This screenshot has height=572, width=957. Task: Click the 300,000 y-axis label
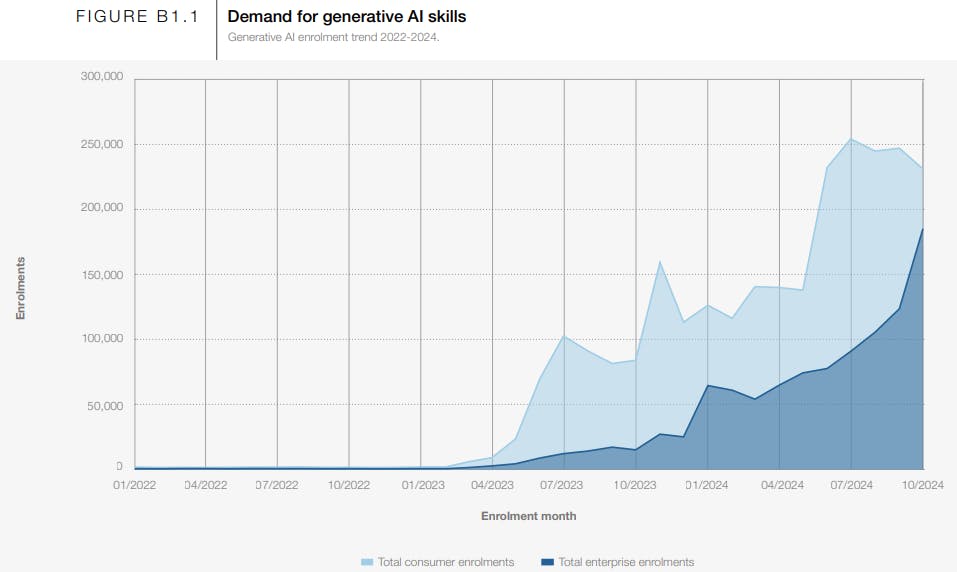(102, 76)
